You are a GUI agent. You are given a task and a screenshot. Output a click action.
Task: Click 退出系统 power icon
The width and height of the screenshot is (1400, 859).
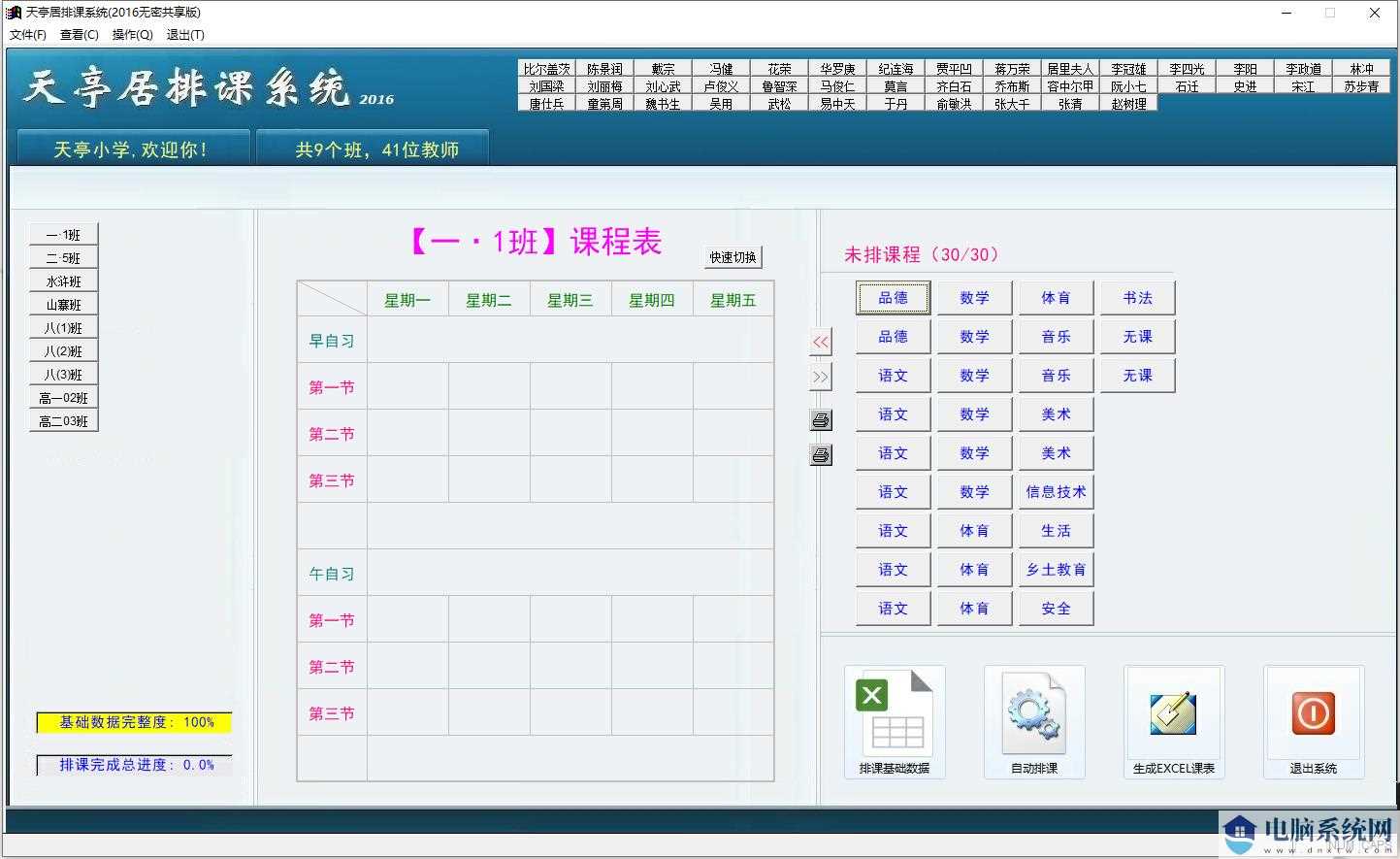click(x=1314, y=721)
